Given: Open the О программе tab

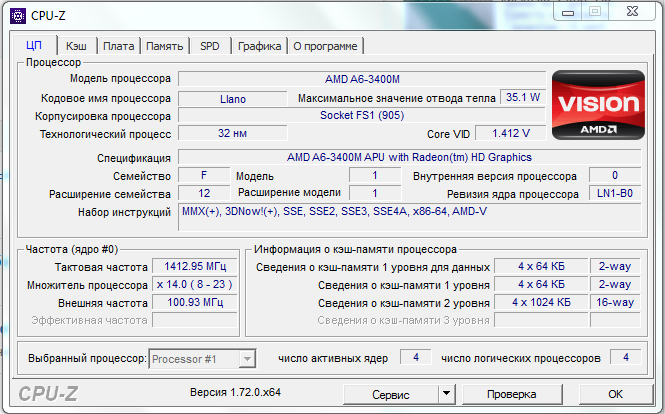Looking at the screenshot, I should [325, 46].
